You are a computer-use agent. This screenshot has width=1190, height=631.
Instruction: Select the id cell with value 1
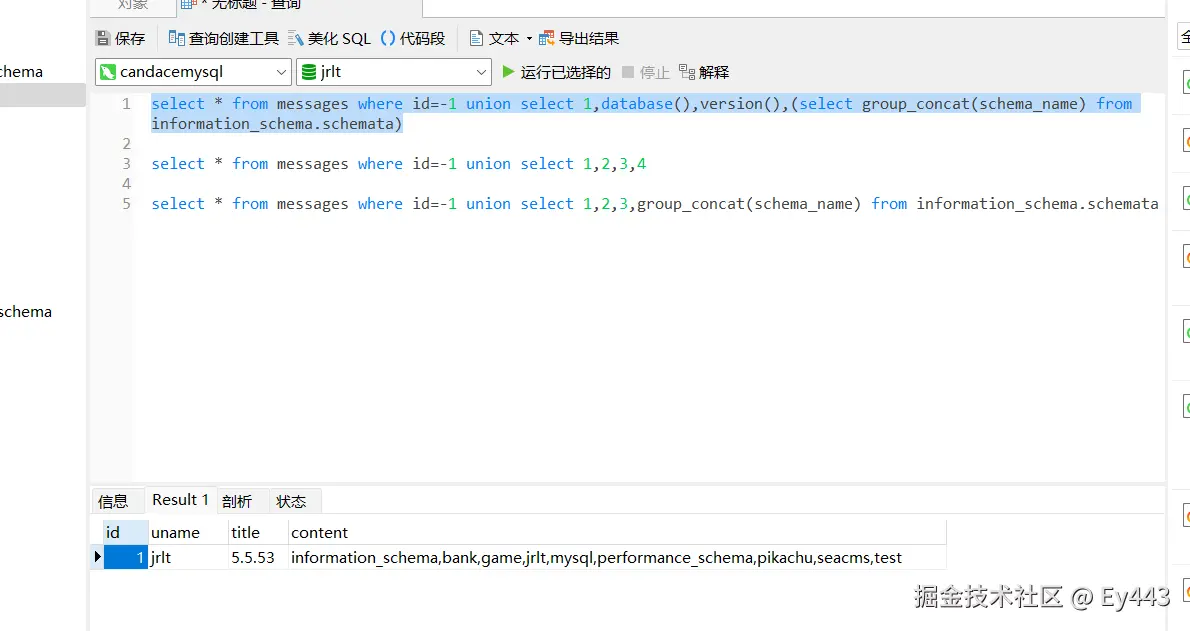125,557
